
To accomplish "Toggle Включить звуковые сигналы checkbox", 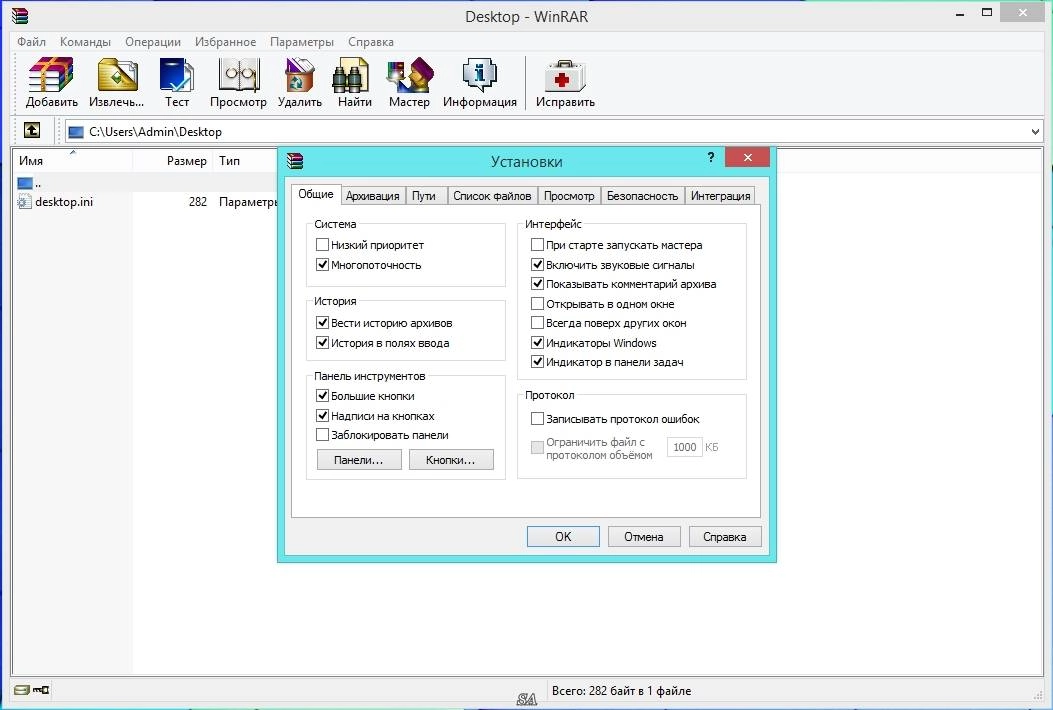I will [537, 265].
